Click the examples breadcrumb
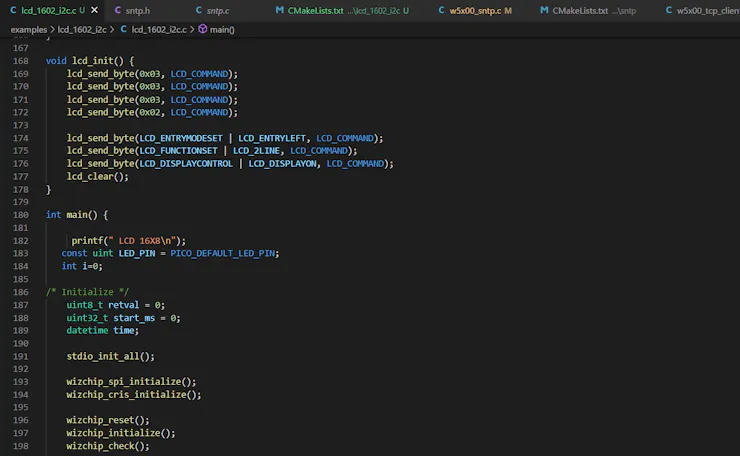 click(29, 29)
